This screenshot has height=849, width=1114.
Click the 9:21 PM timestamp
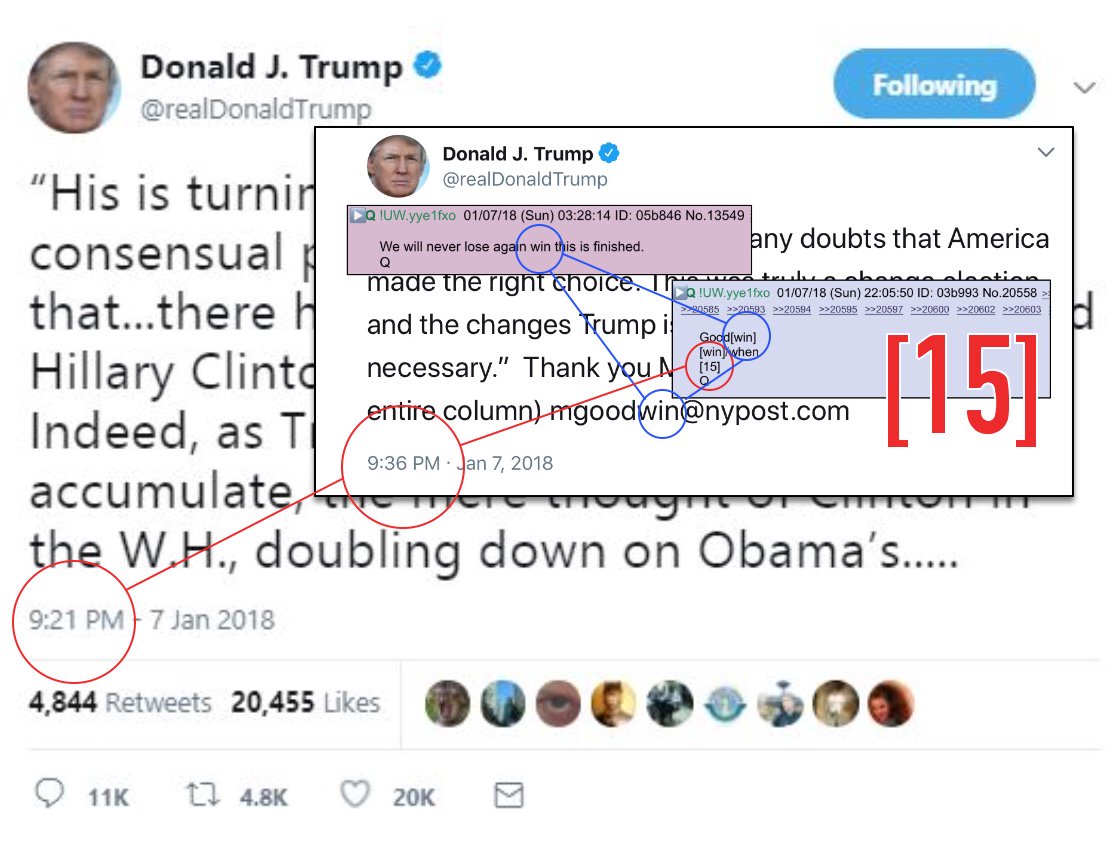point(76,620)
